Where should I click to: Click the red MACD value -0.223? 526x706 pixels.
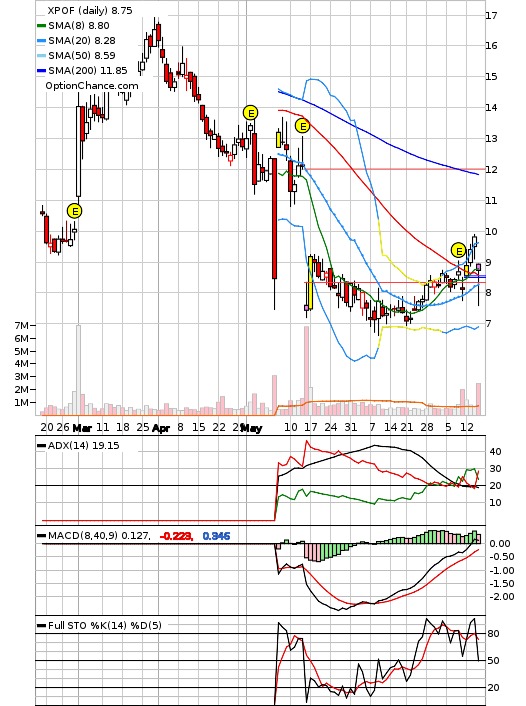click(x=176, y=536)
